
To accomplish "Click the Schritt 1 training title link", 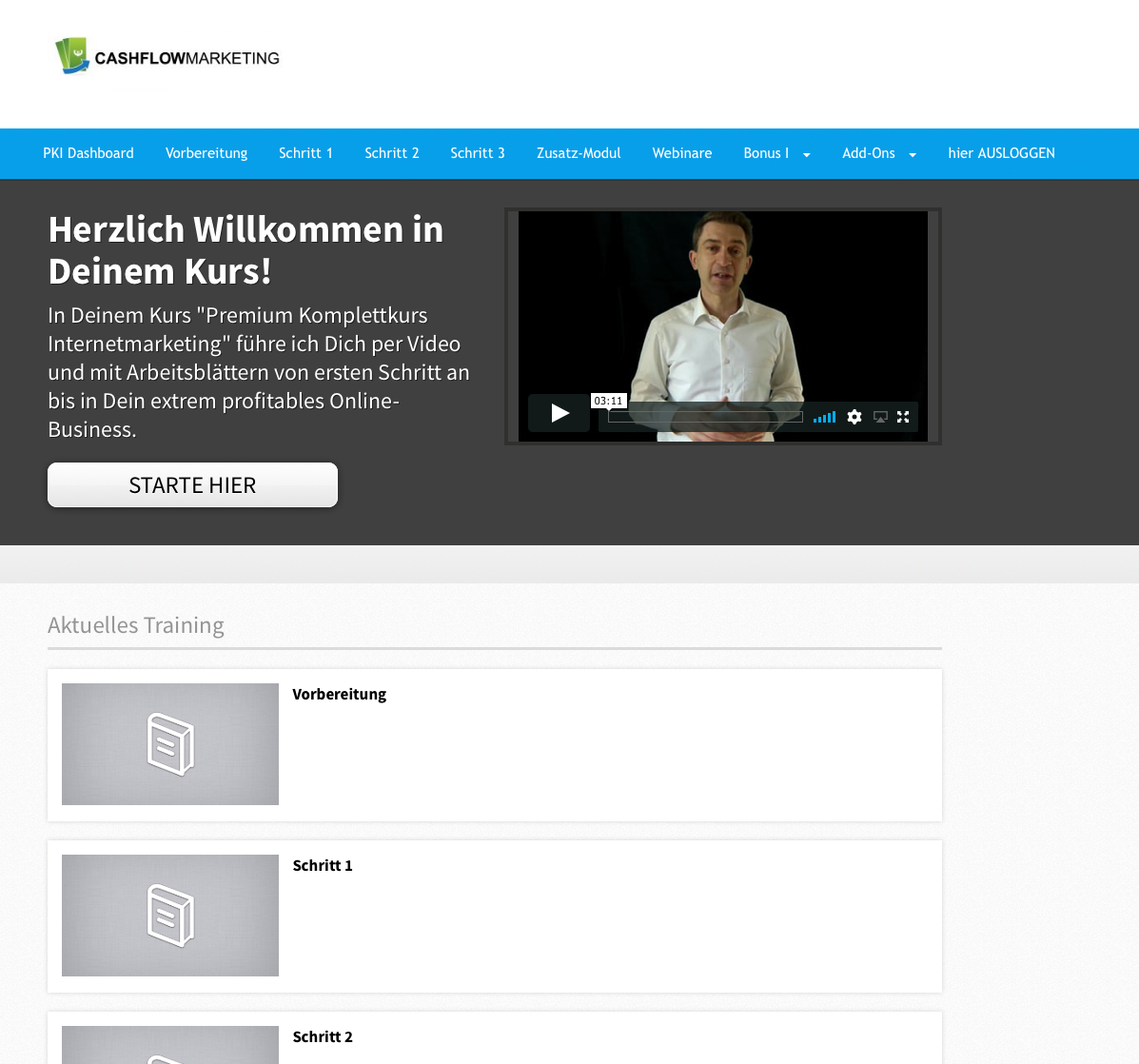I will click(323, 866).
